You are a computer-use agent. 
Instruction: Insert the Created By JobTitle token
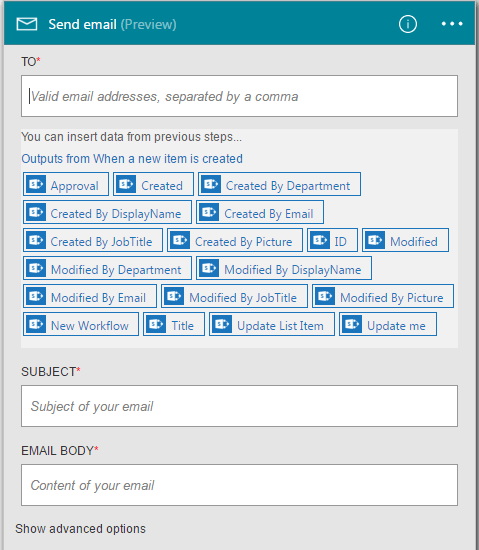coord(93,240)
